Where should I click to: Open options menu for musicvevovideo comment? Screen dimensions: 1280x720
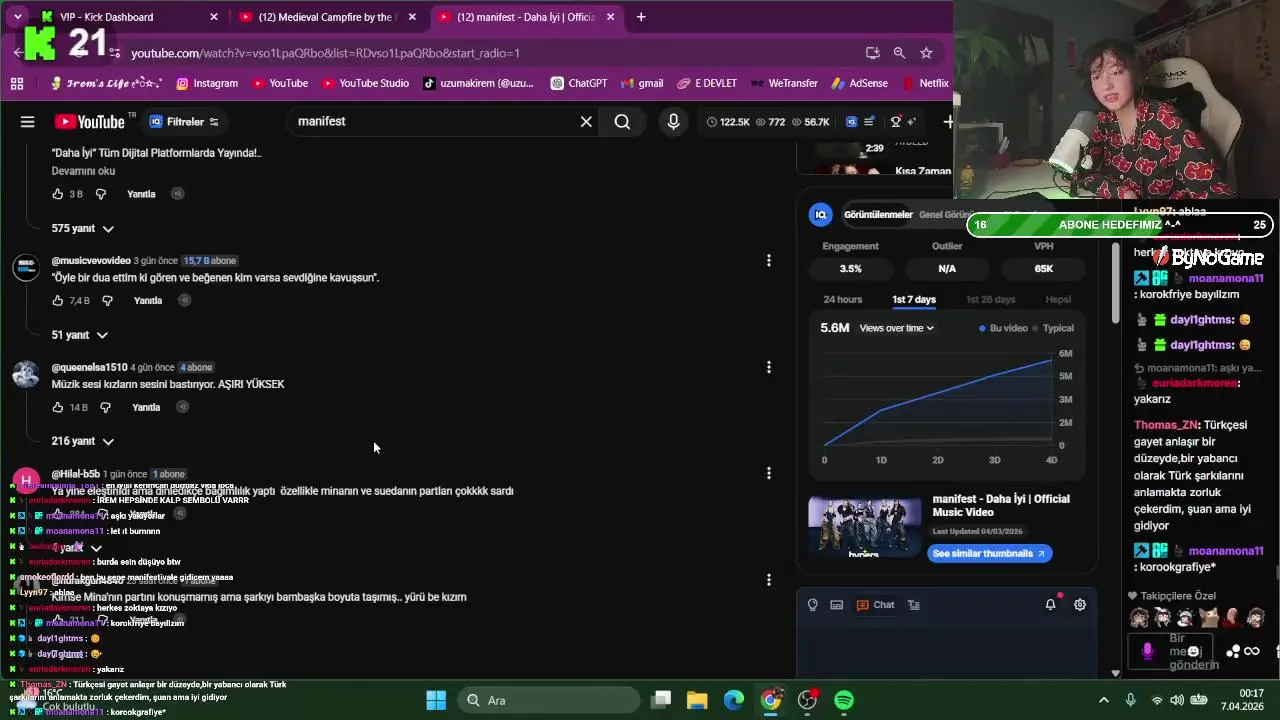768,261
